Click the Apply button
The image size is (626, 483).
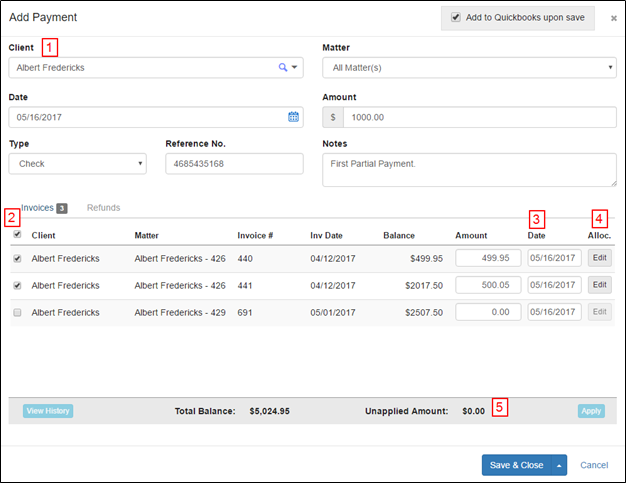click(x=591, y=411)
